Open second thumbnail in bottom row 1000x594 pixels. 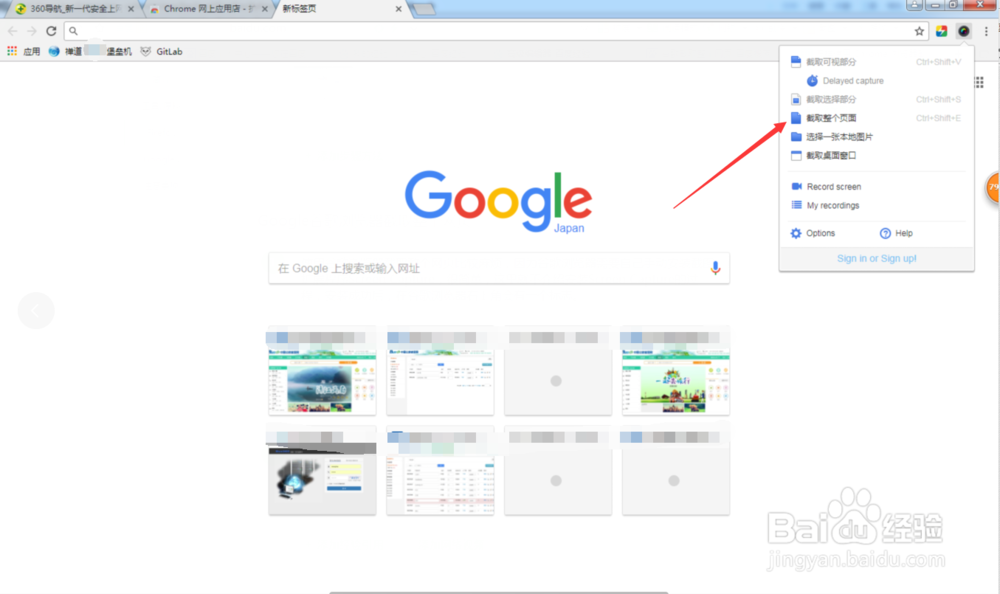pos(440,472)
